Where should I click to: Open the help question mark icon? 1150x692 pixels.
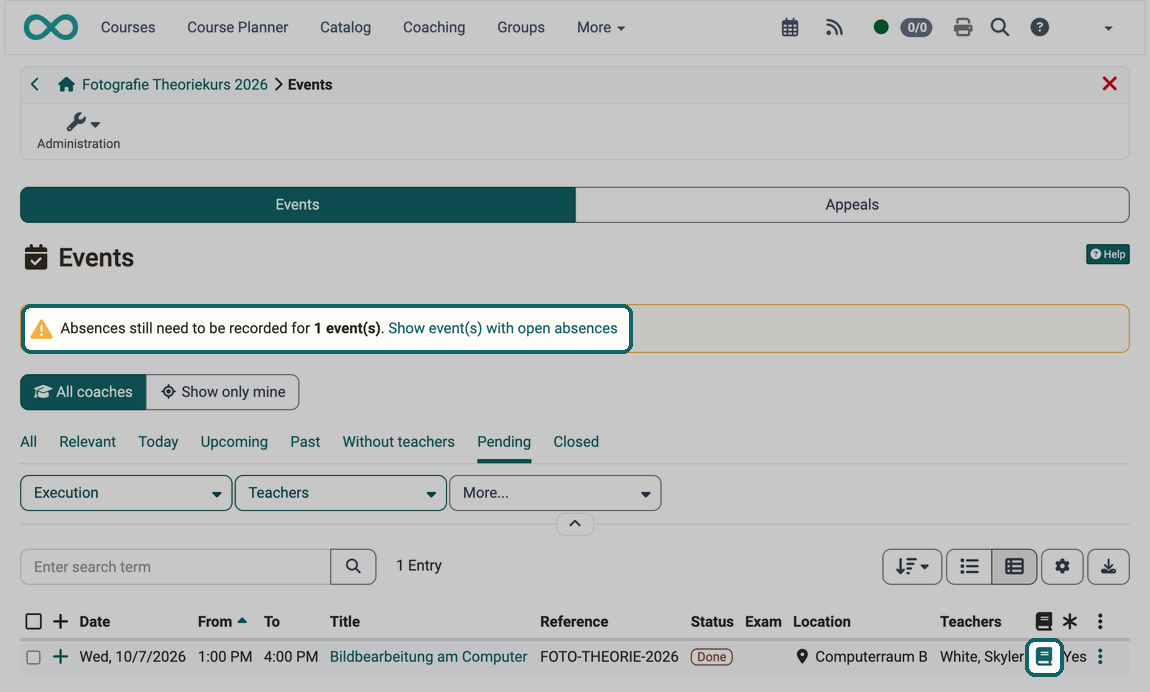point(1039,28)
